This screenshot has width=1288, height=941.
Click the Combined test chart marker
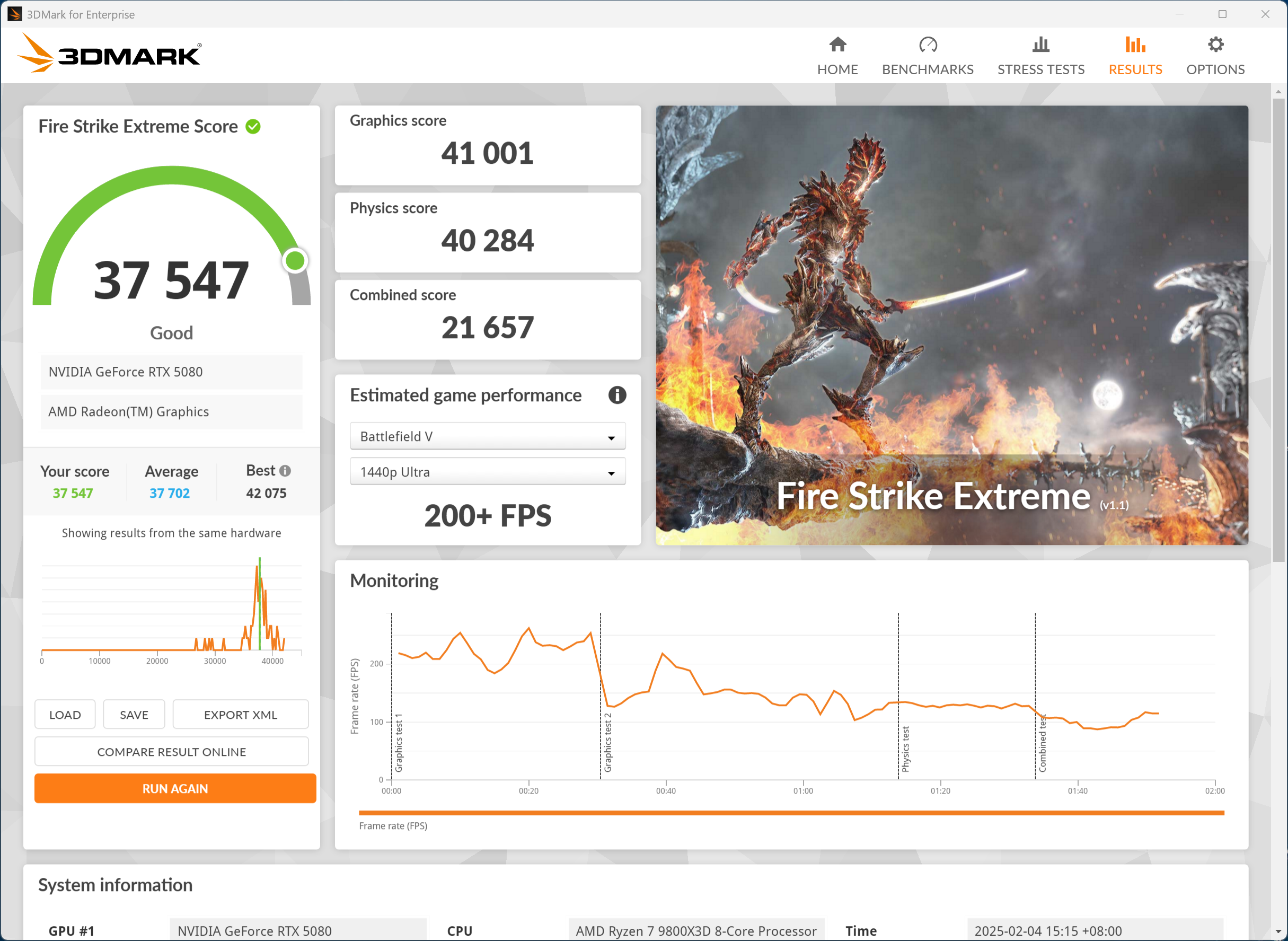coord(1042,743)
